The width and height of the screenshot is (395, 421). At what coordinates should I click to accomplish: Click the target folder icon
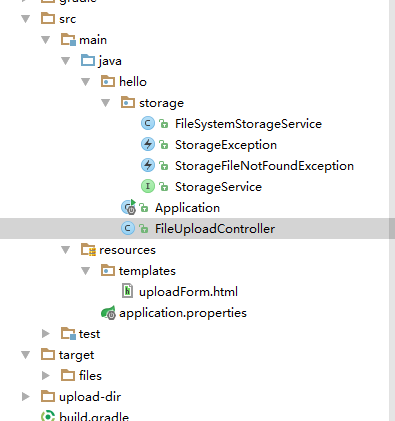point(48,354)
